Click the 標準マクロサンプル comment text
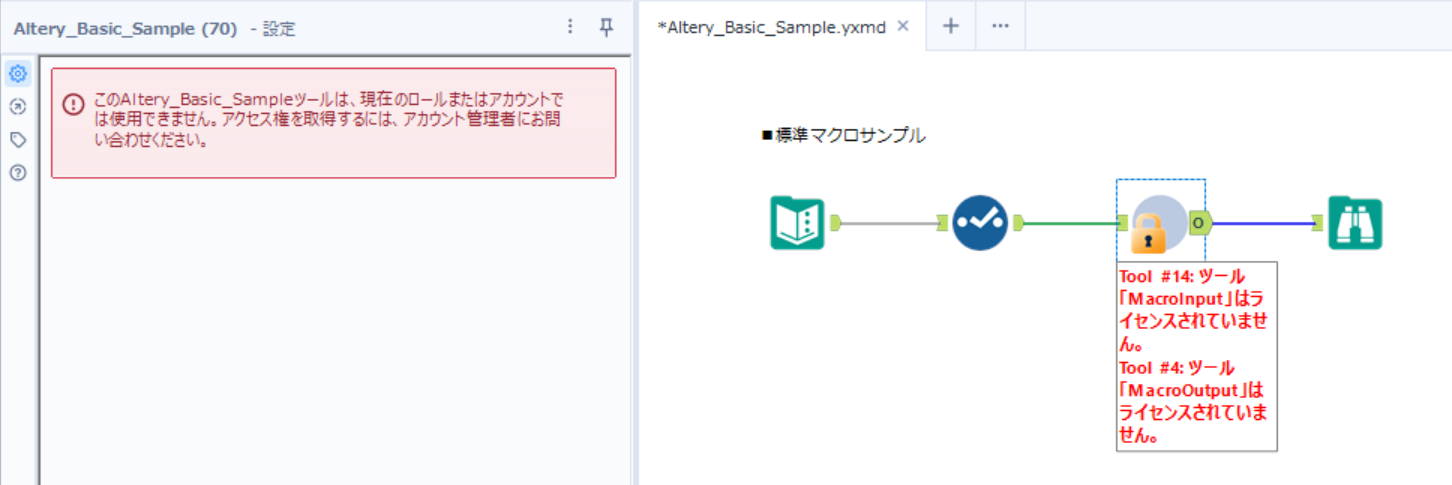This screenshot has width=1452, height=485. (x=843, y=136)
